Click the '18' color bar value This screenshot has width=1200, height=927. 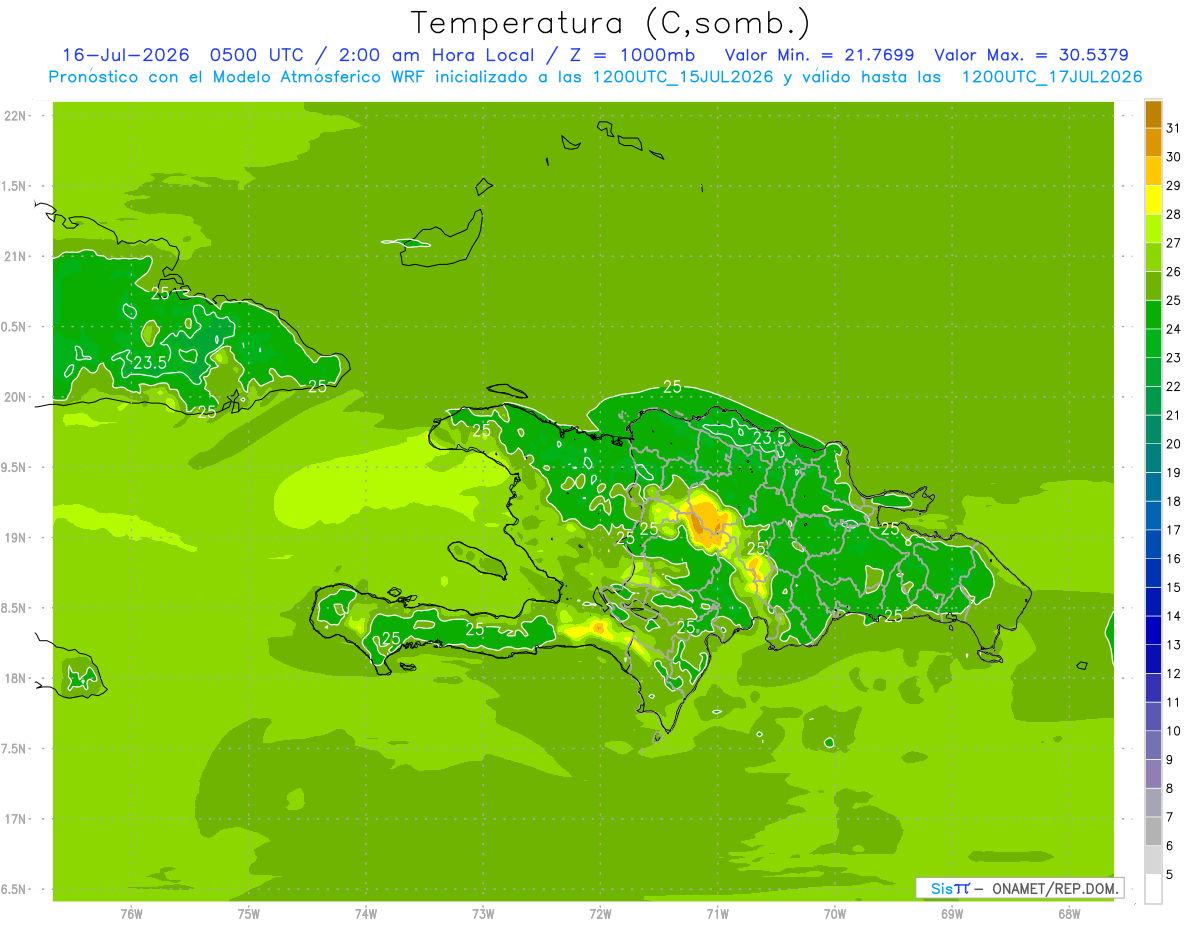click(x=1174, y=501)
